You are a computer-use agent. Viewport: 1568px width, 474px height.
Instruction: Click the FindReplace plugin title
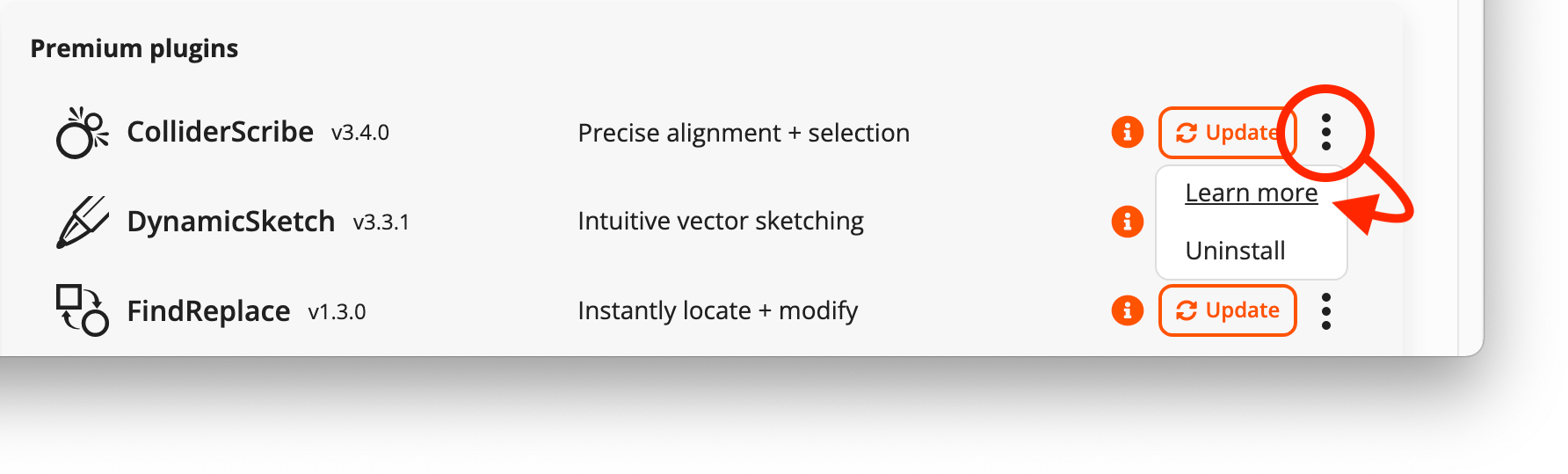(x=208, y=311)
